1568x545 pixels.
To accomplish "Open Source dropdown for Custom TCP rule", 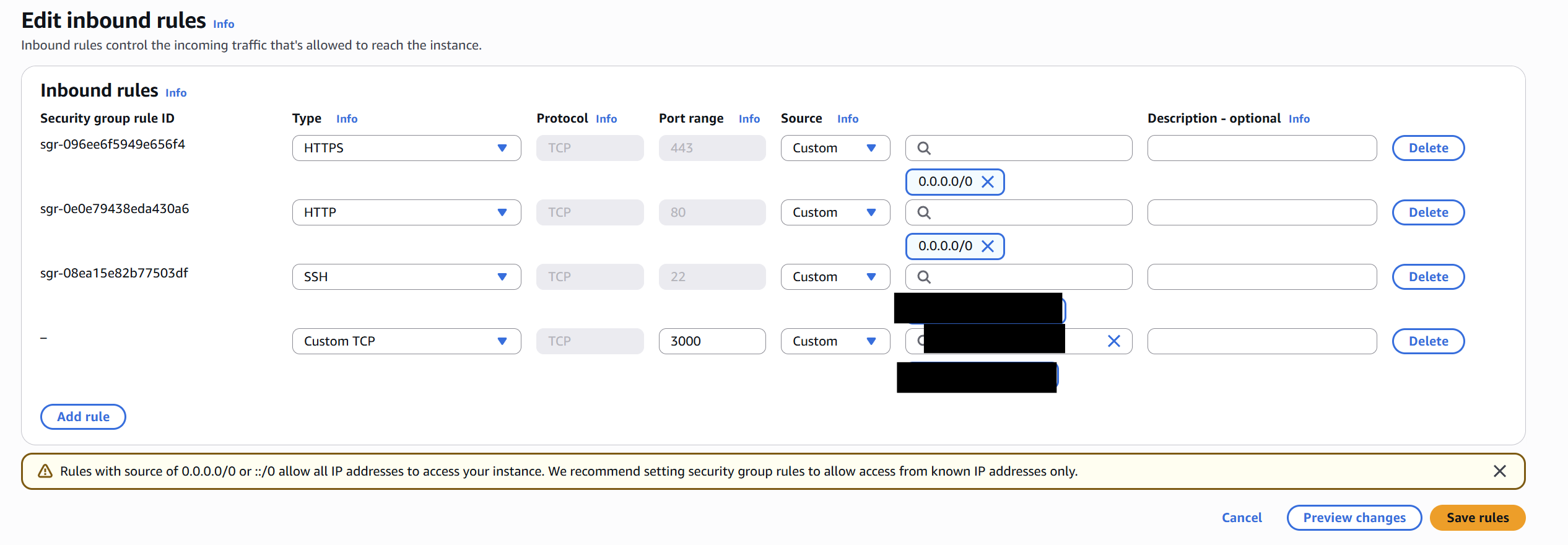I will click(x=835, y=341).
